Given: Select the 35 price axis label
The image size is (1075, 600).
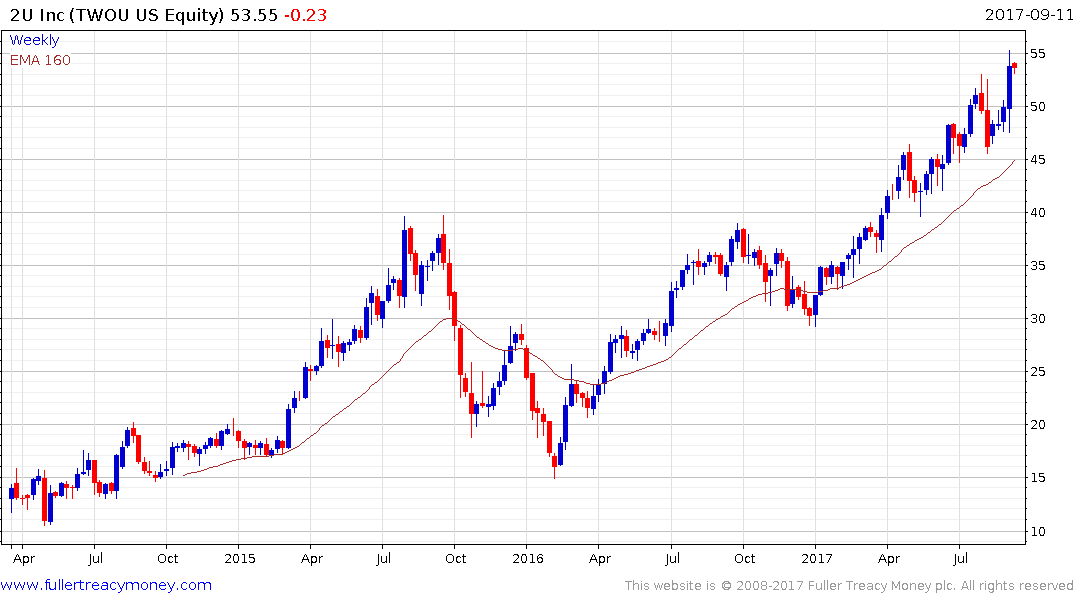Looking at the screenshot, I should pos(1037,265).
